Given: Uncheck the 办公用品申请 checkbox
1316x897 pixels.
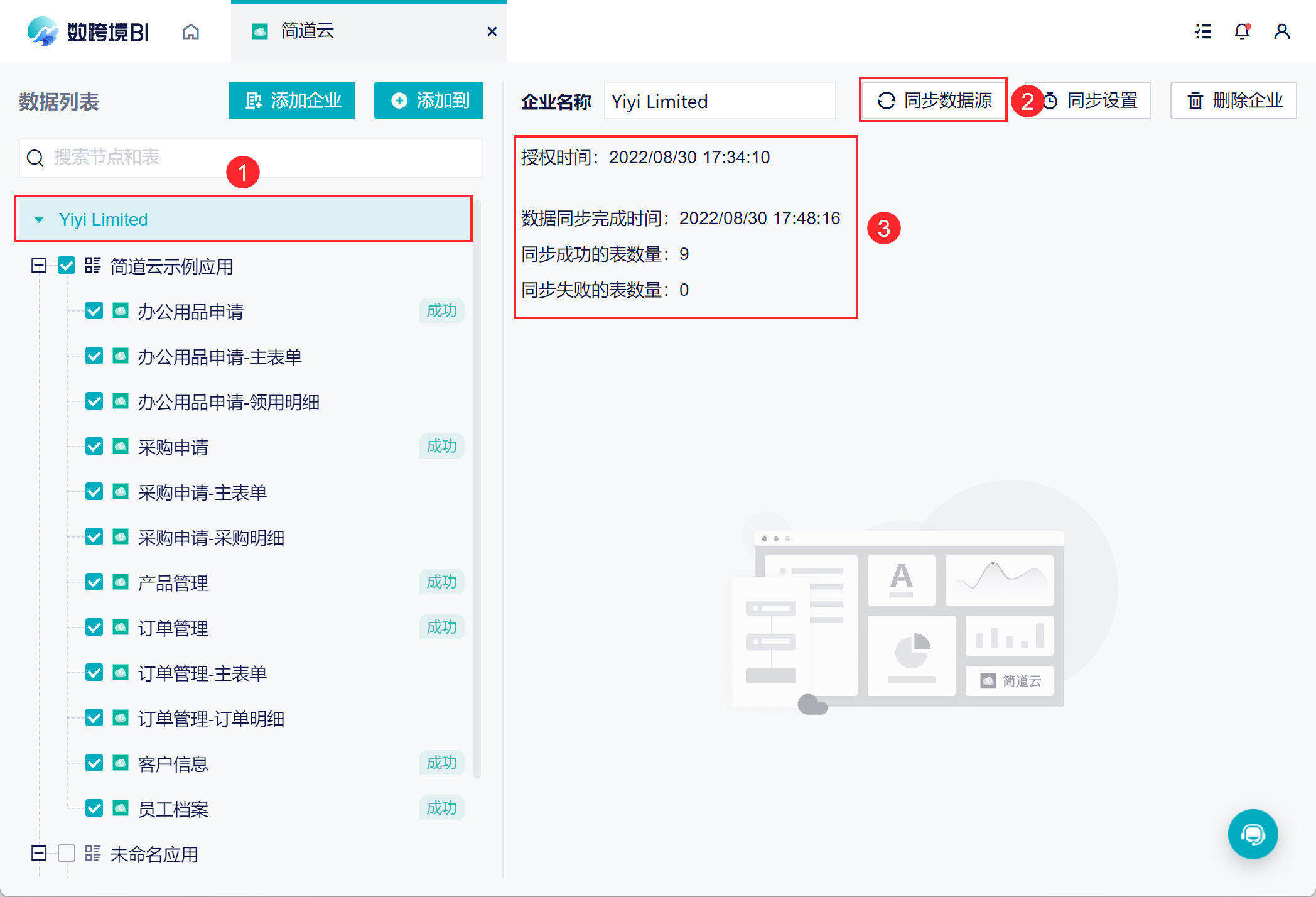Looking at the screenshot, I should point(94,311).
